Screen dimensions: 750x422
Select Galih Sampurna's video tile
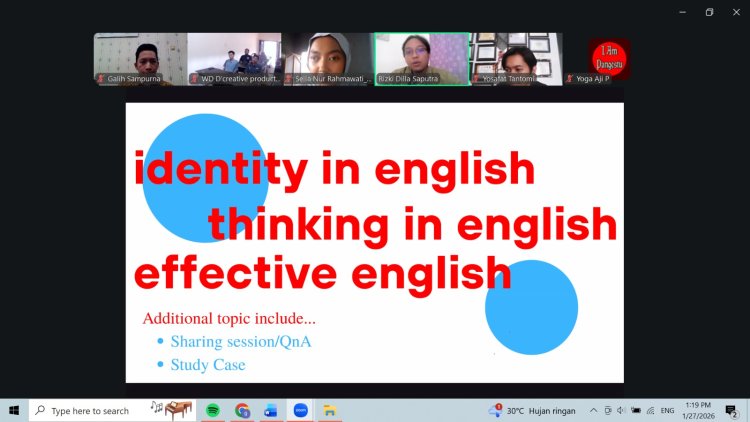point(140,59)
